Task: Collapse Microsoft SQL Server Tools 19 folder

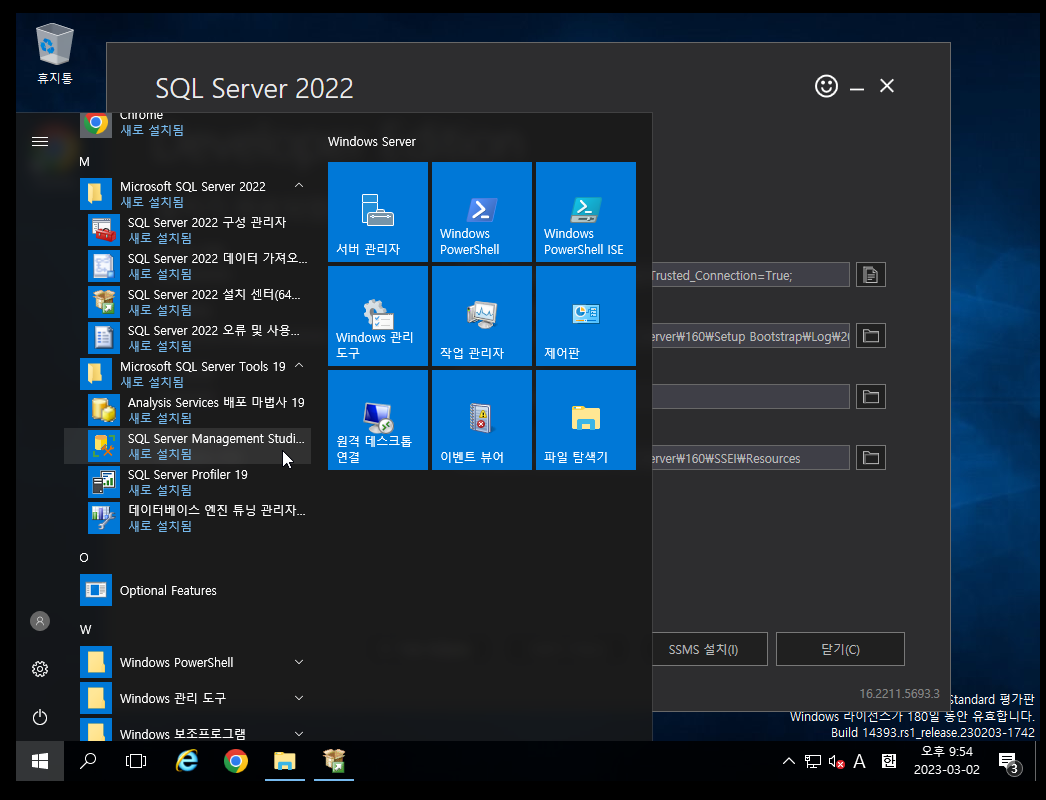Action: [300, 366]
